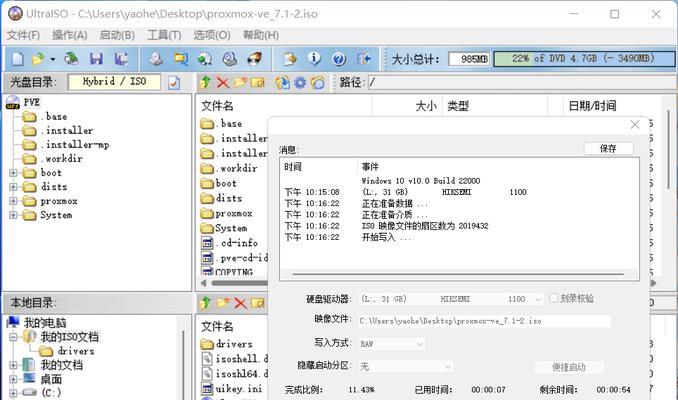
Task: Click the 映像文件 path field
Action: (485, 321)
